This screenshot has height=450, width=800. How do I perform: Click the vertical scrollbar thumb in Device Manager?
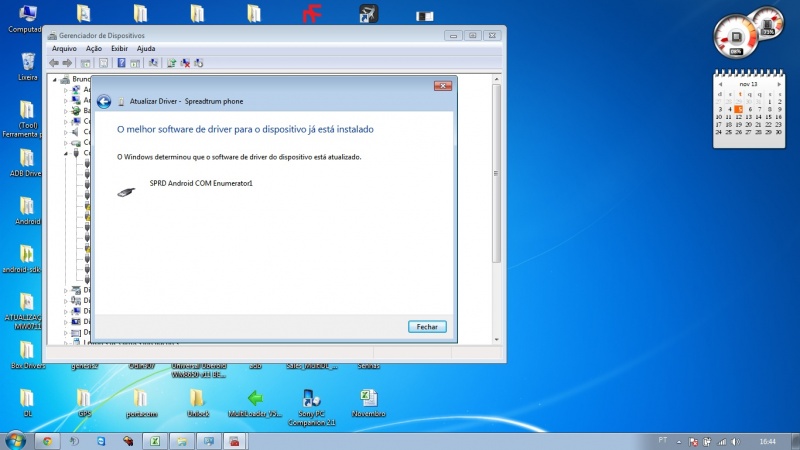pyautogui.click(x=496, y=173)
